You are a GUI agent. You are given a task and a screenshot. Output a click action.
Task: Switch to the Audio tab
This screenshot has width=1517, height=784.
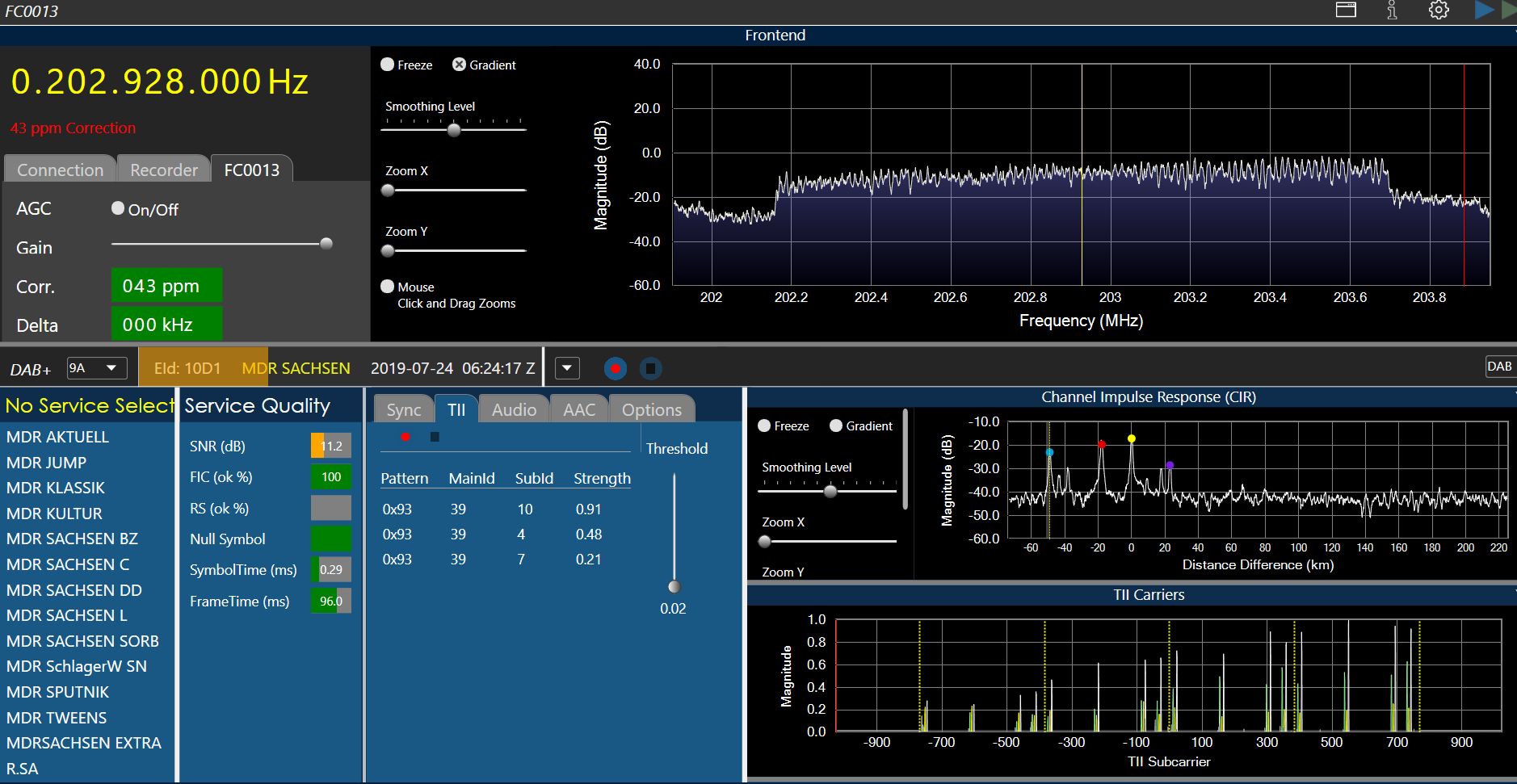coord(514,409)
